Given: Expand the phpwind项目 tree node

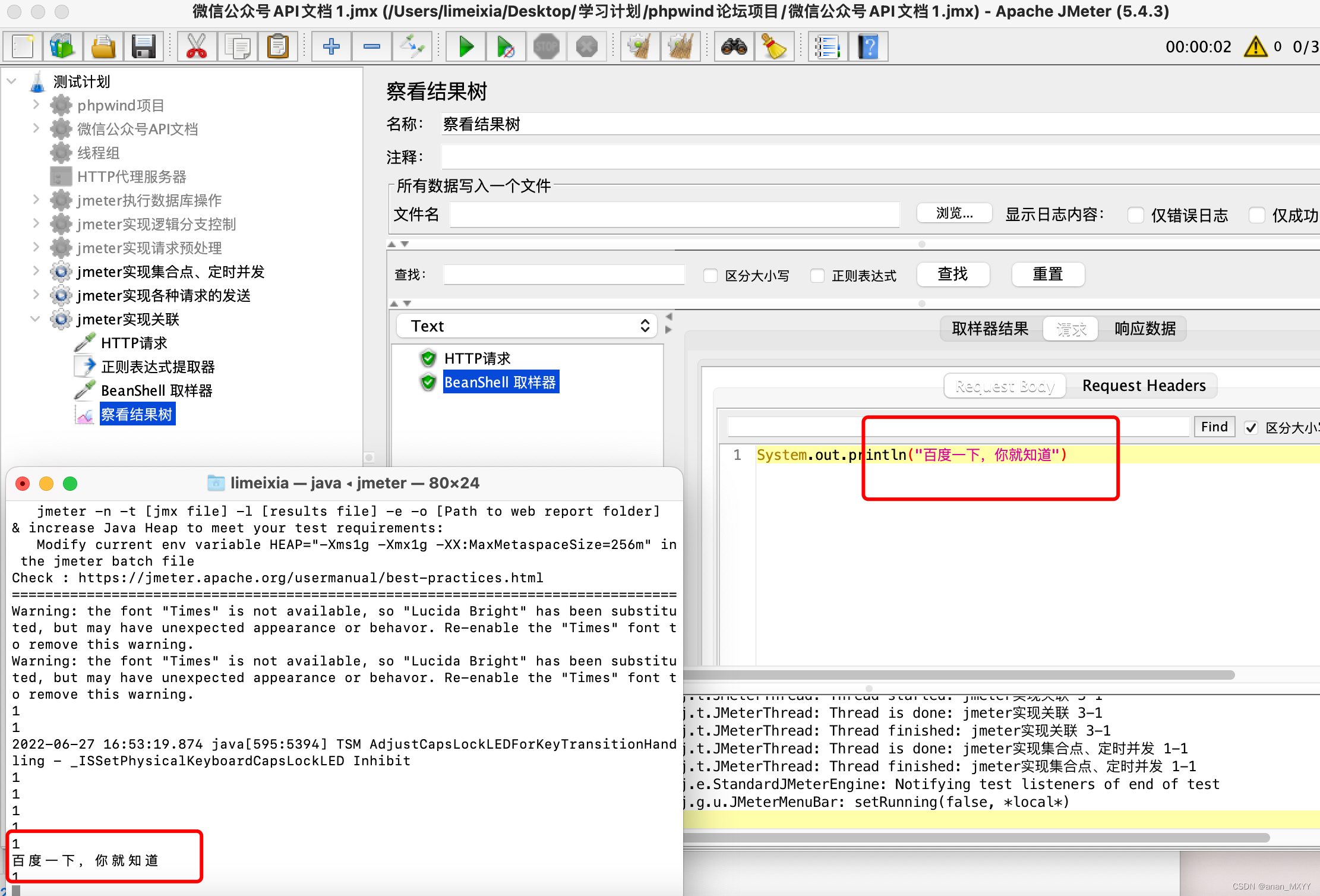Looking at the screenshot, I should pyautogui.click(x=35, y=105).
